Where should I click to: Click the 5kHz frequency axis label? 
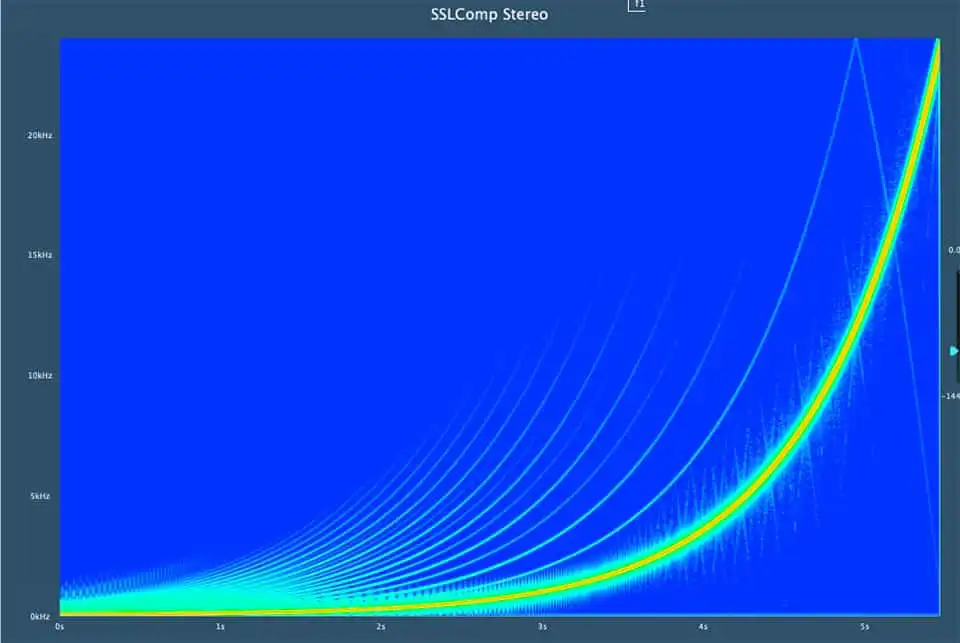[41, 496]
